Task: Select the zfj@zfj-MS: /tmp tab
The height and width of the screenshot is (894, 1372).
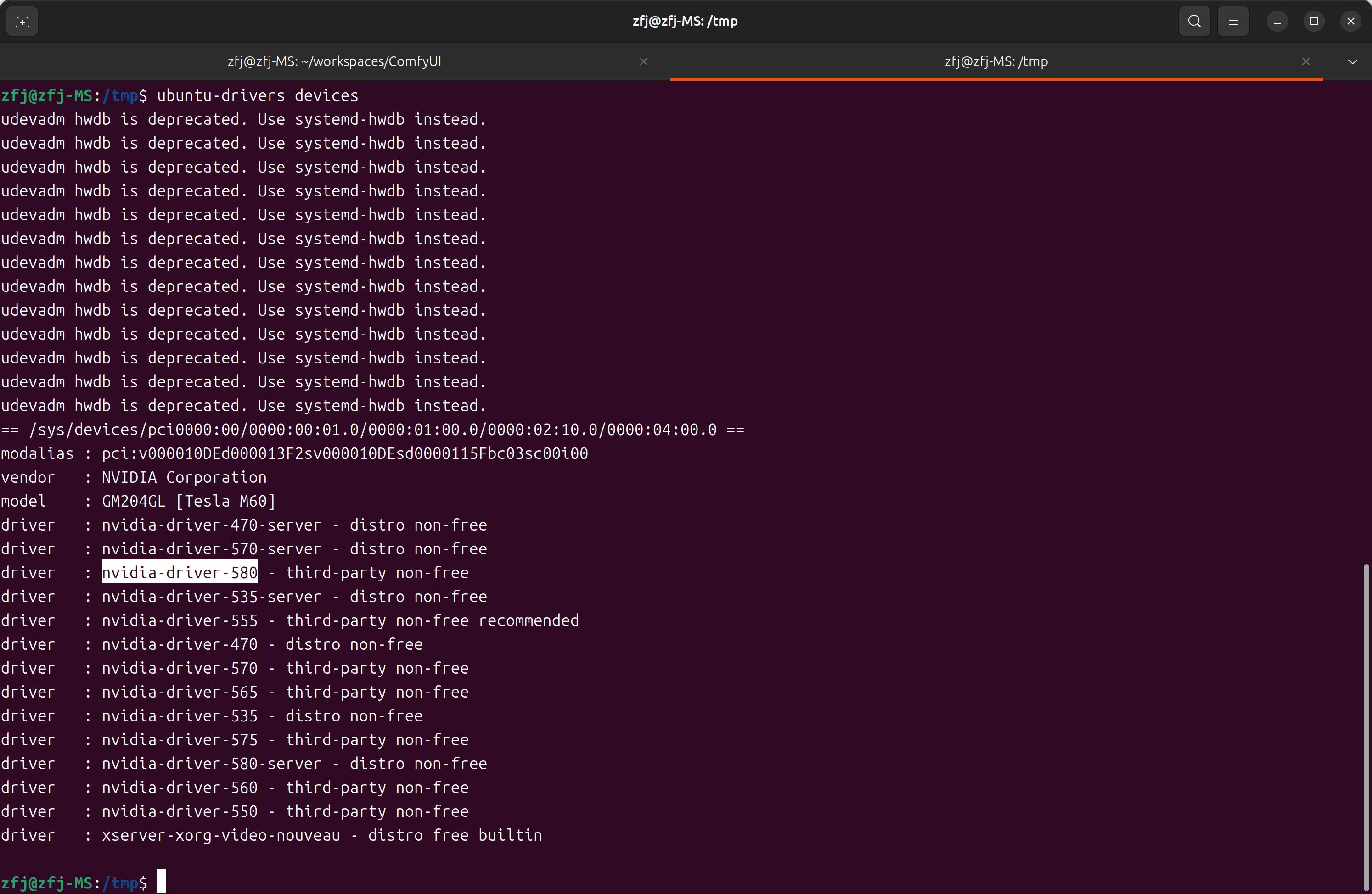Action: [995, 61]
